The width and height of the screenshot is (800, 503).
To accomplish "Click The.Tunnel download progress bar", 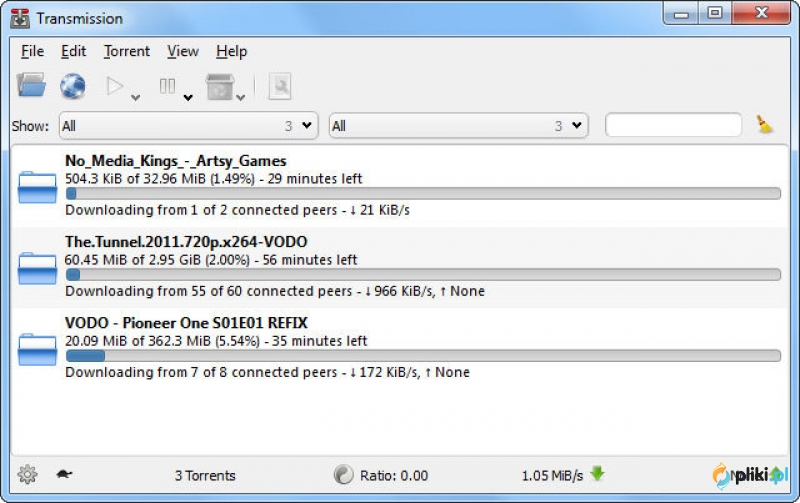I will point(423,274).
